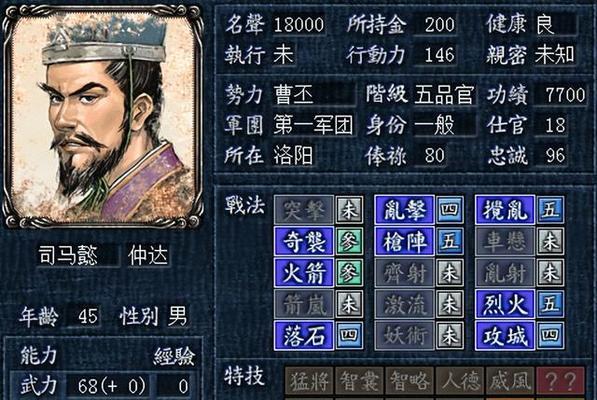Image resolution: width=597 pixels, height=400 pixels.
Task: Click the red ?? unknown skill slot
Action: (x=560, y=381)
